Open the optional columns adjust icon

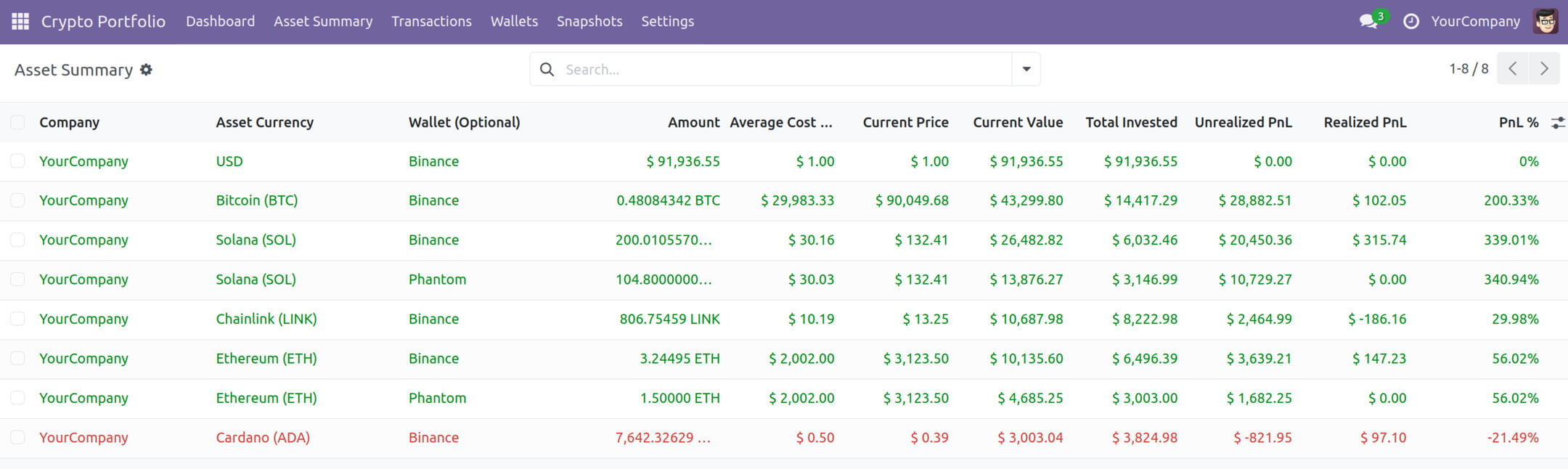pos(1557,123)
